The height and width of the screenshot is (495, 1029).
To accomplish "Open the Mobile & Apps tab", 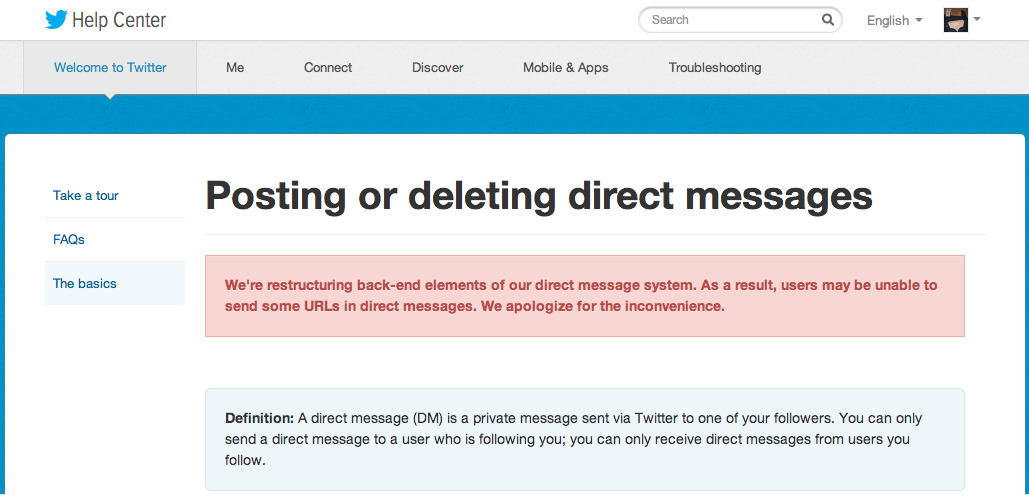I will pyautogui.click(x=566, y=68).
